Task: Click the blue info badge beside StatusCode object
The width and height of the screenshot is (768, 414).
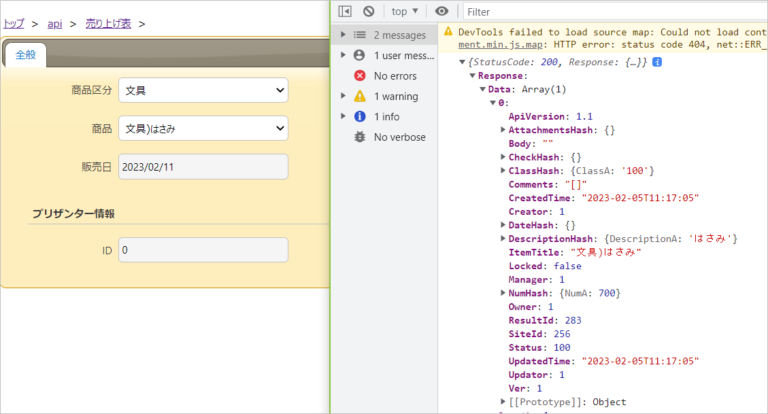Action: click(657, 62)
